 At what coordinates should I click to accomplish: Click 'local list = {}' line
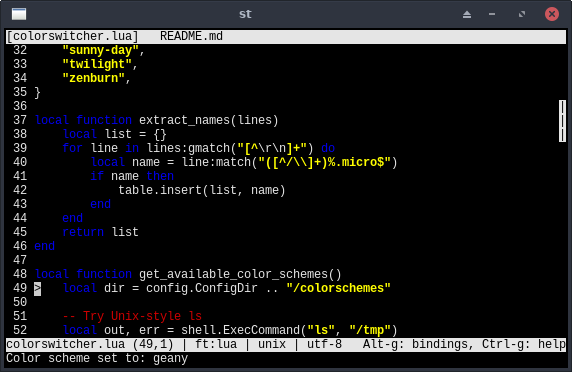click(115, 134)
